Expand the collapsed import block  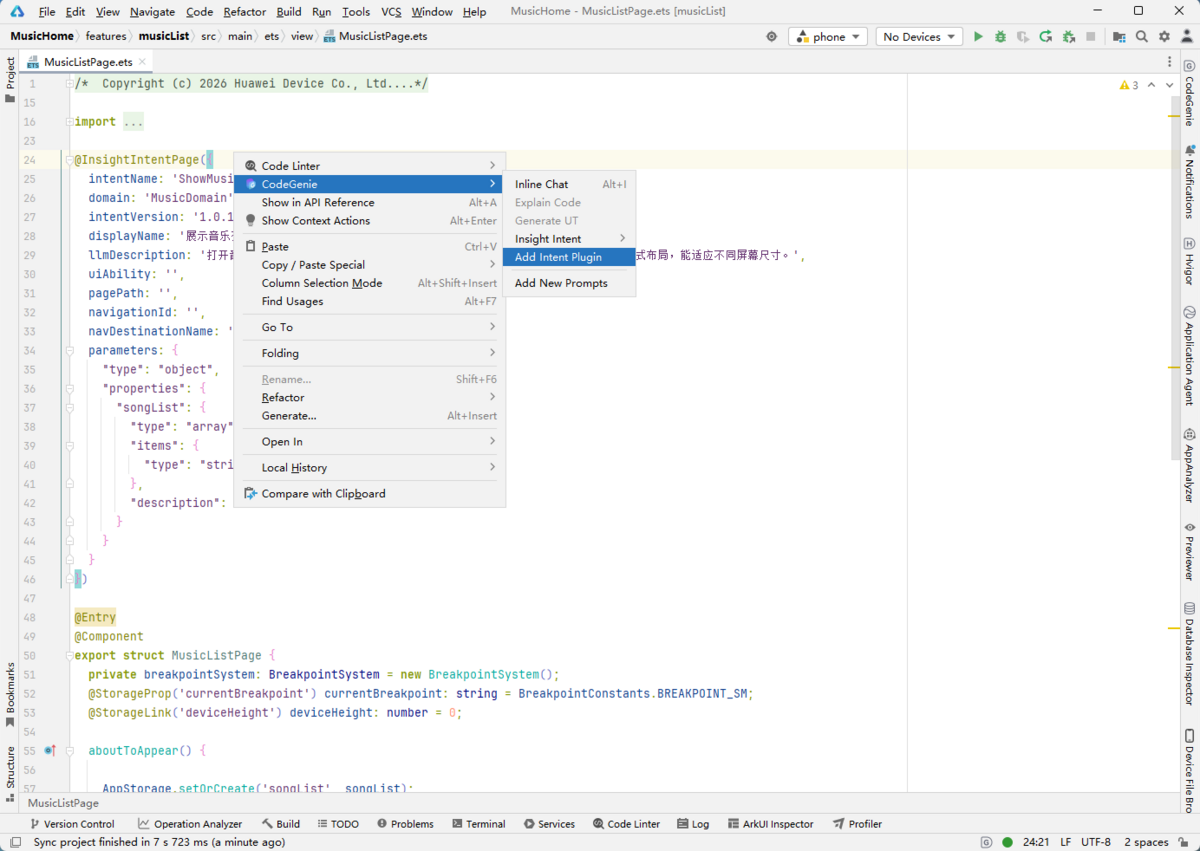click(x=133, y=122)
